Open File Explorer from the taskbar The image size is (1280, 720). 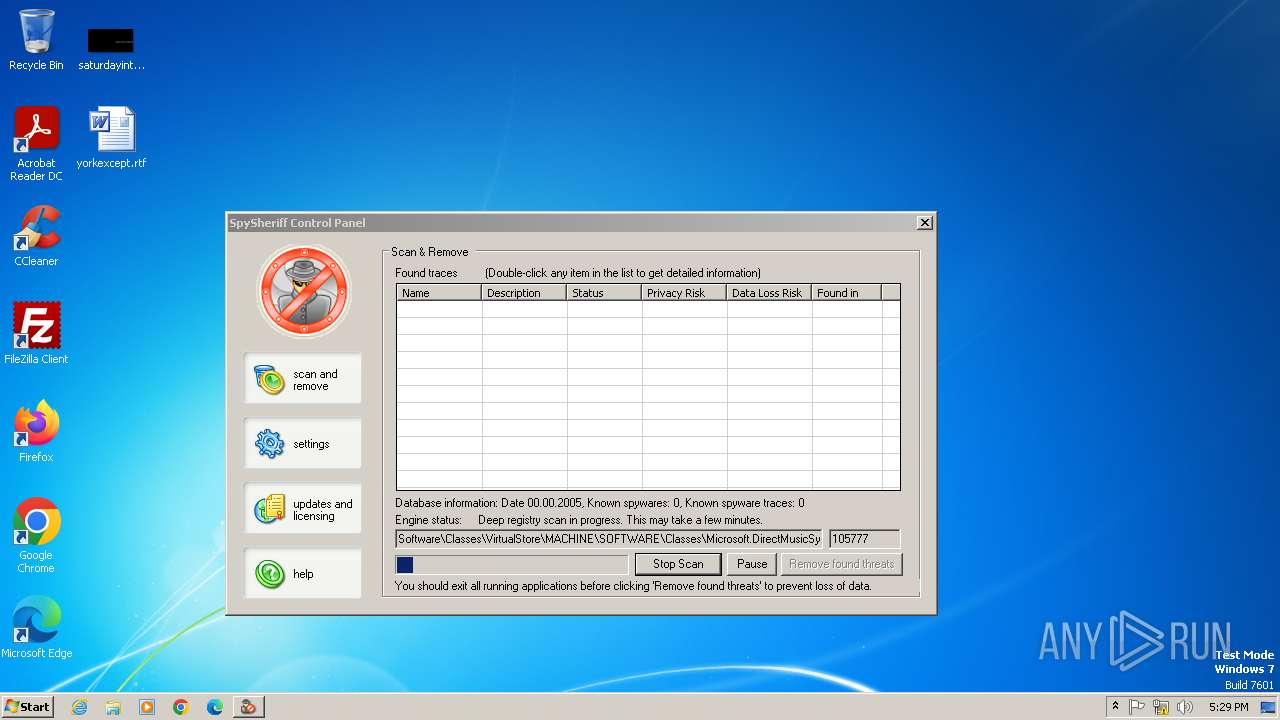coord(113,707)
